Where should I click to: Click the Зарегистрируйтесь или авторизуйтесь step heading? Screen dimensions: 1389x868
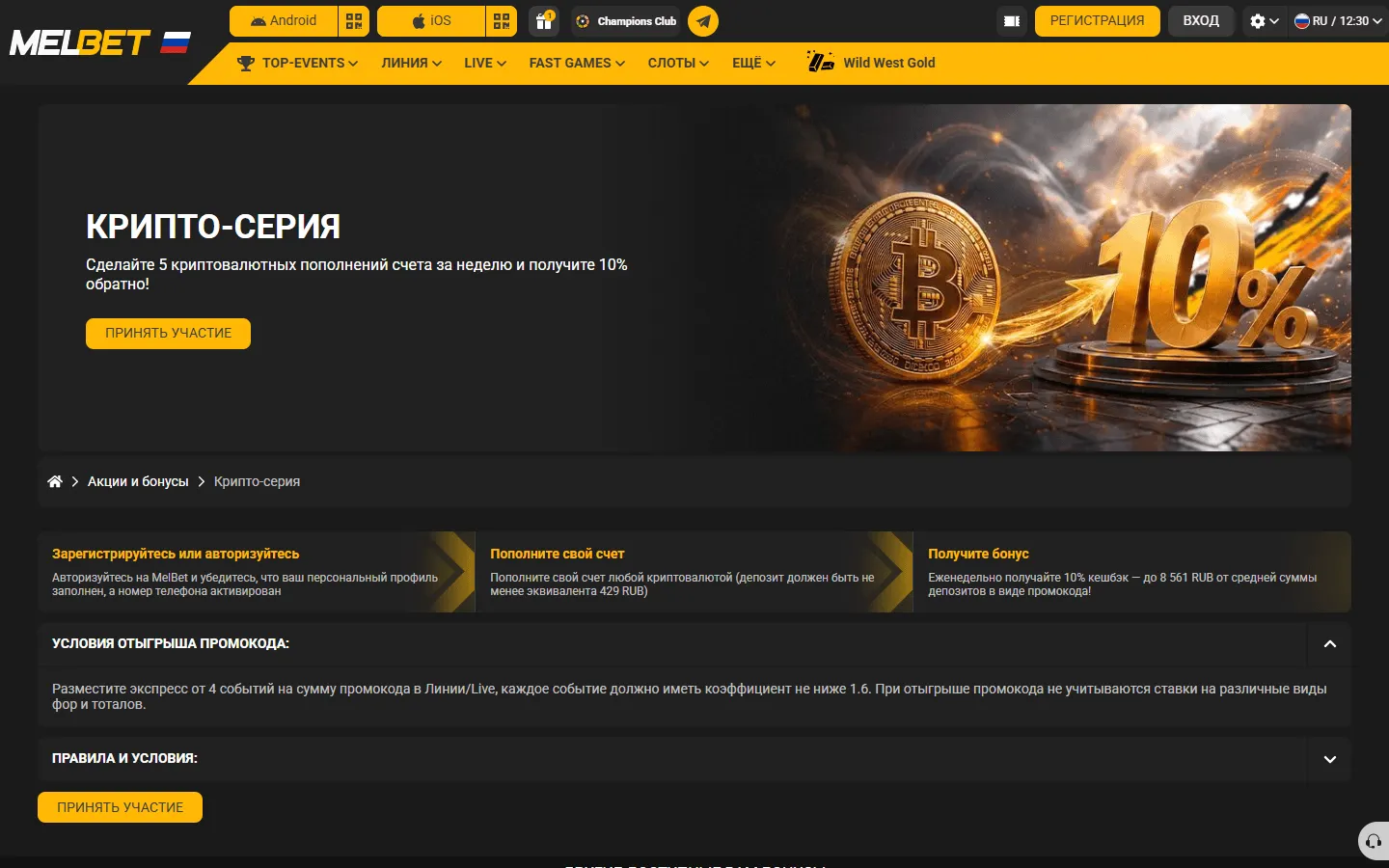tap(176, 554)
